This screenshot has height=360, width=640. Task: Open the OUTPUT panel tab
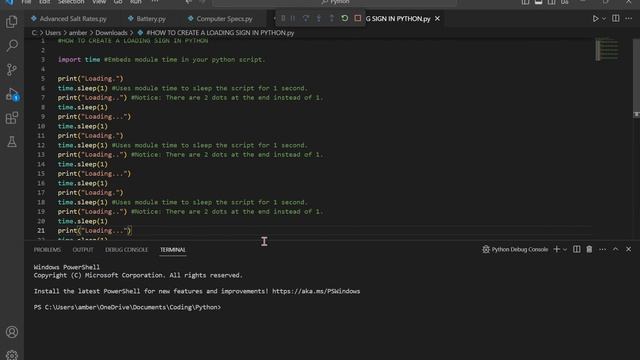point(83,249)
